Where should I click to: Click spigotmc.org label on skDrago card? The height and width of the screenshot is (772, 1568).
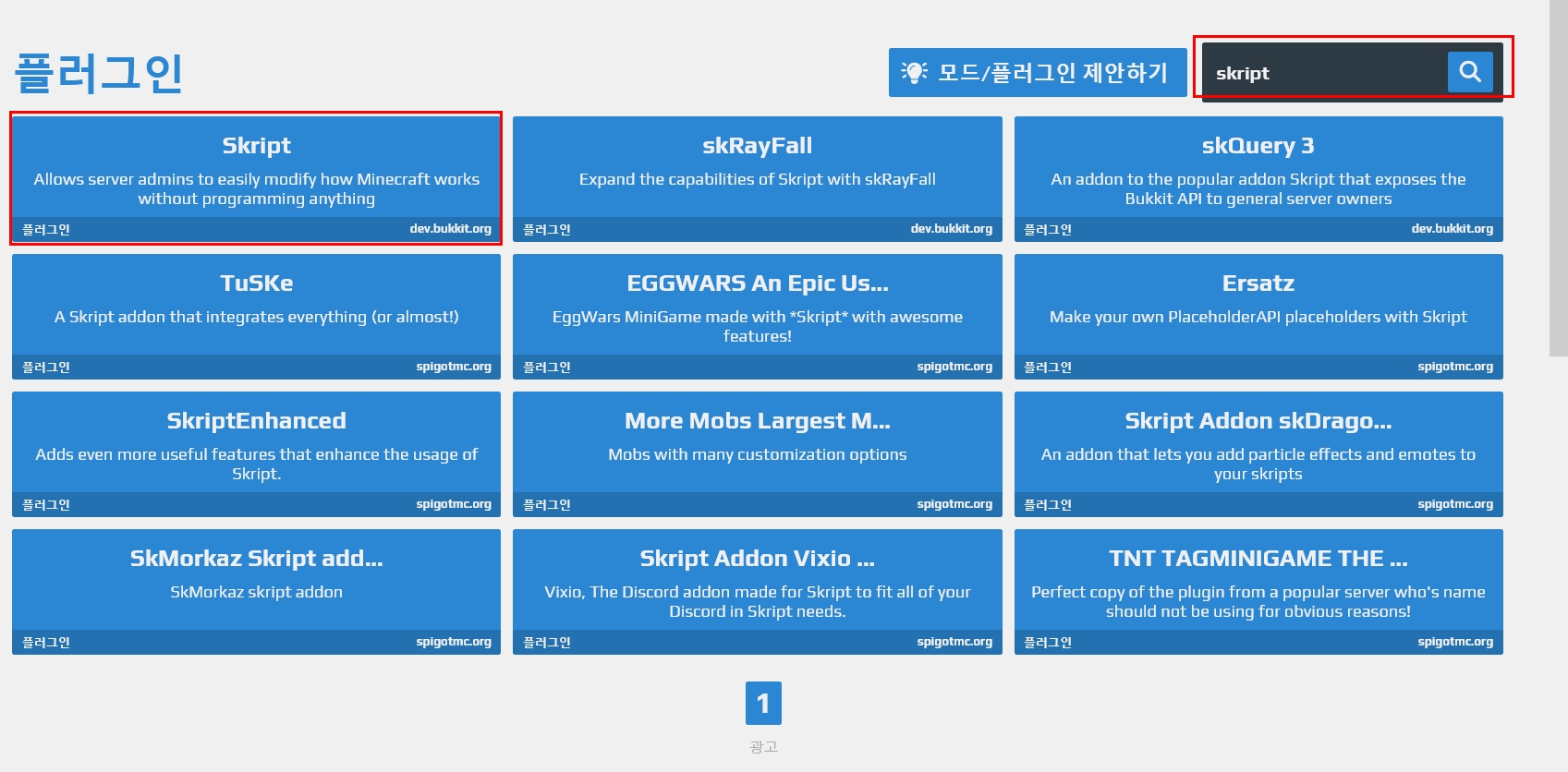pos(1455,504)
